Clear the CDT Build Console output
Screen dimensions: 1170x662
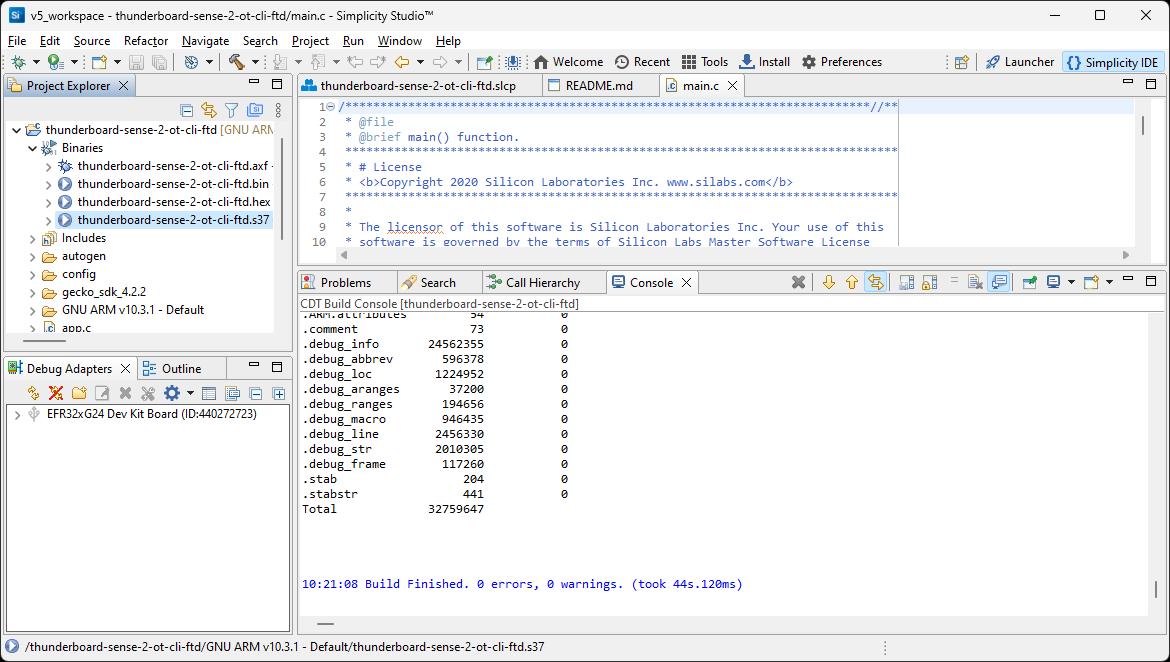coord(799,282)
